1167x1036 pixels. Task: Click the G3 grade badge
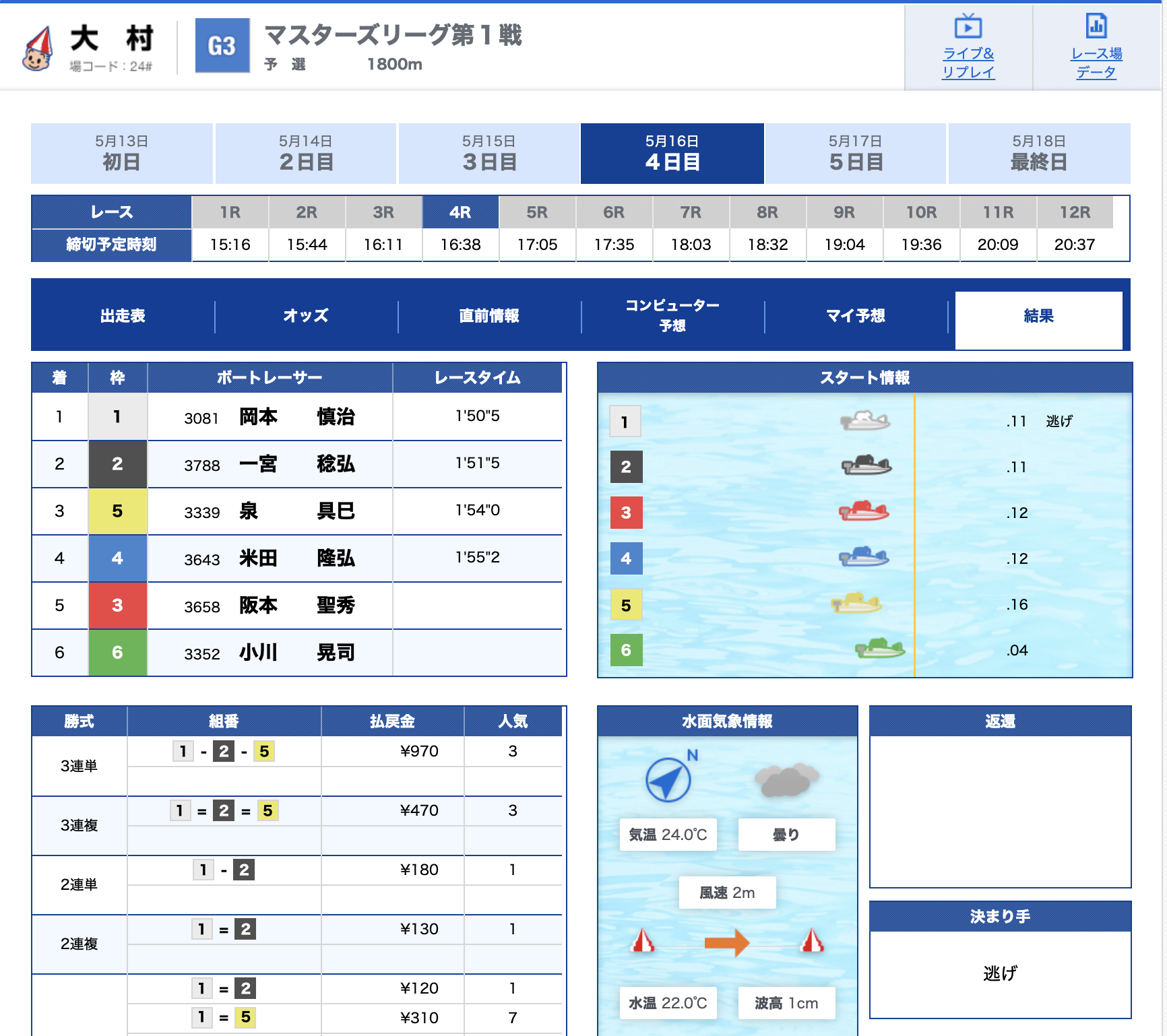point(222,46)
